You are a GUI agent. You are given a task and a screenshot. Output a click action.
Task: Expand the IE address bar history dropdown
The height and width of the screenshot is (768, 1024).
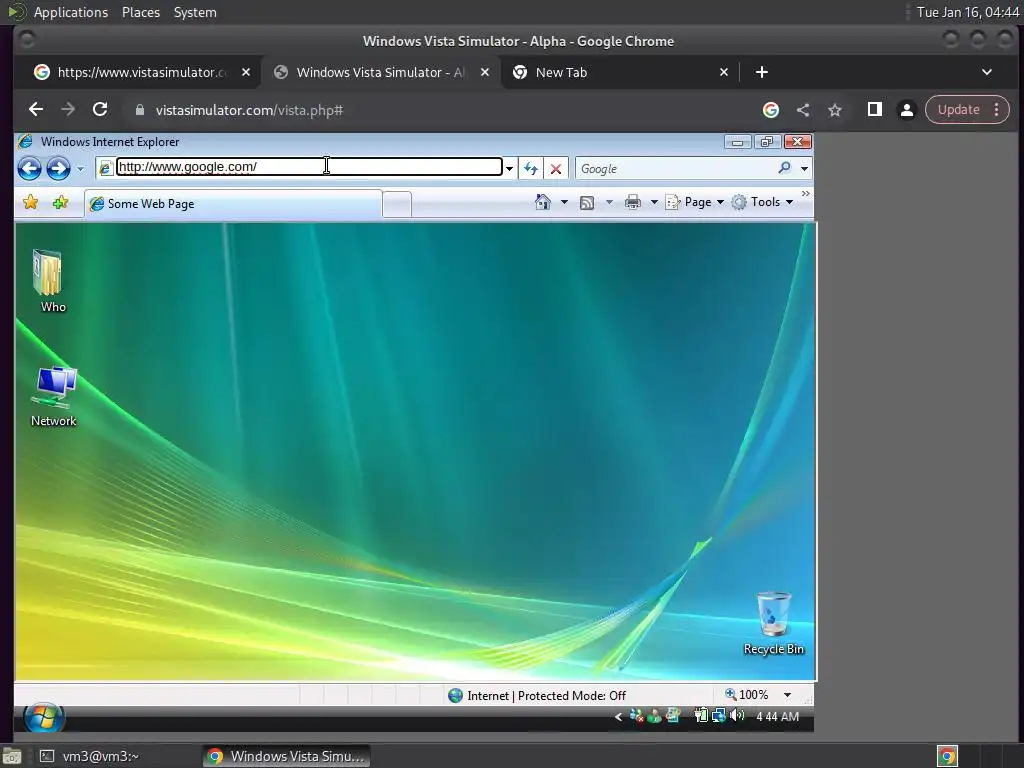point(509,168)
